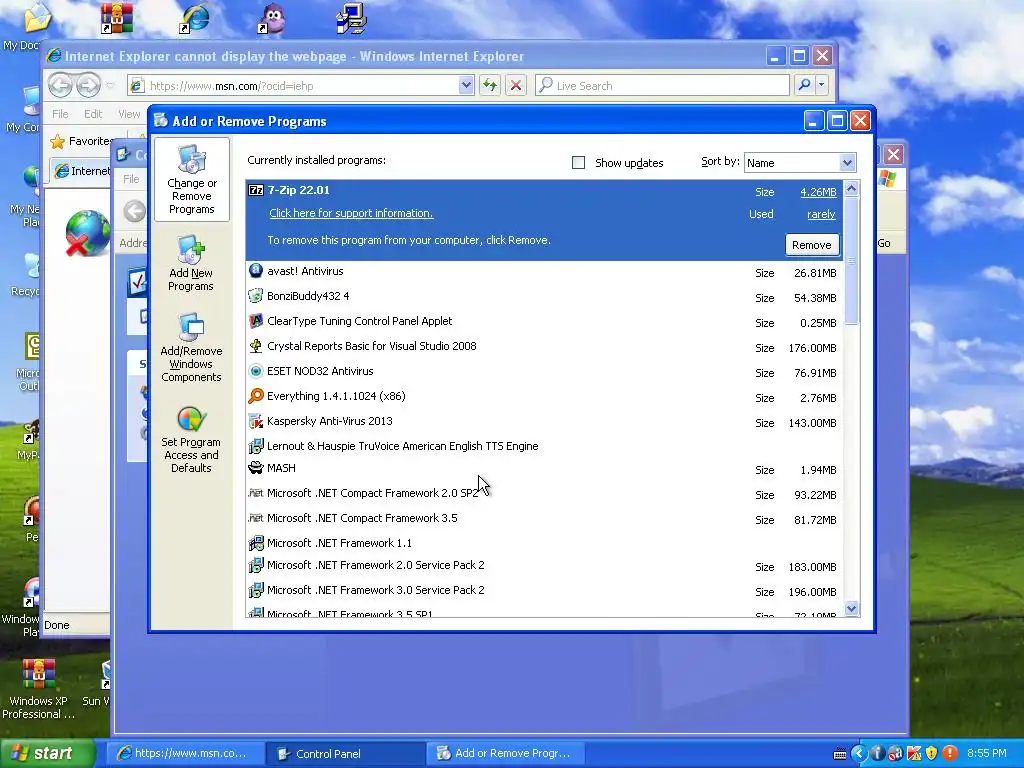Image resolution: width=1024 pixels, height=768 pixels.
Task: Click the msn.com address bar field
Action: [300, 85]
